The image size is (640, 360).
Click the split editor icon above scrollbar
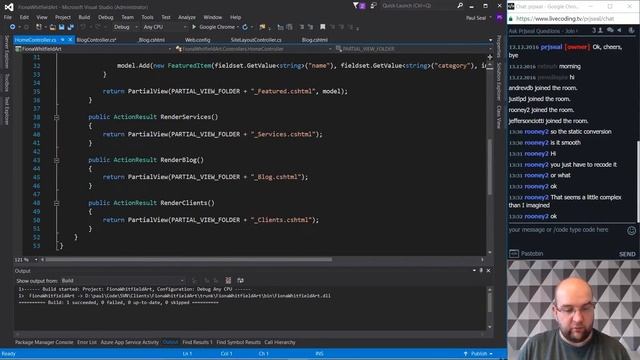pyautogui.click(x=490, y=57)
